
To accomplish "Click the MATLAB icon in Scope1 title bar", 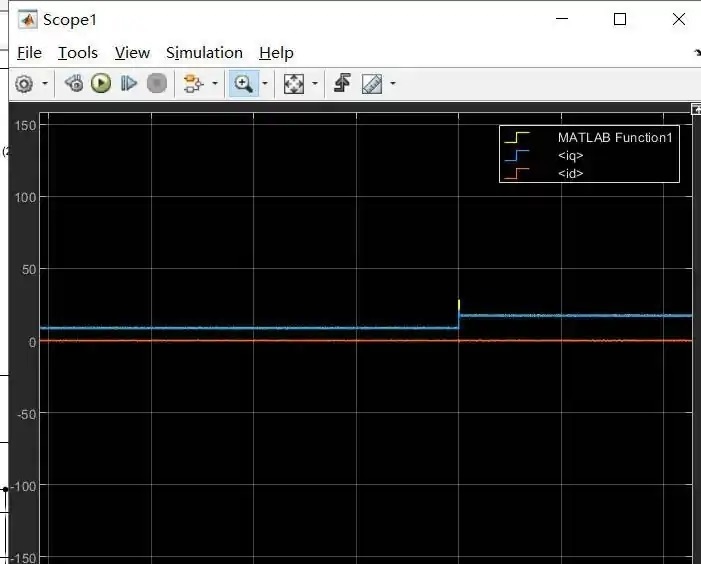I will coord(28,20).
